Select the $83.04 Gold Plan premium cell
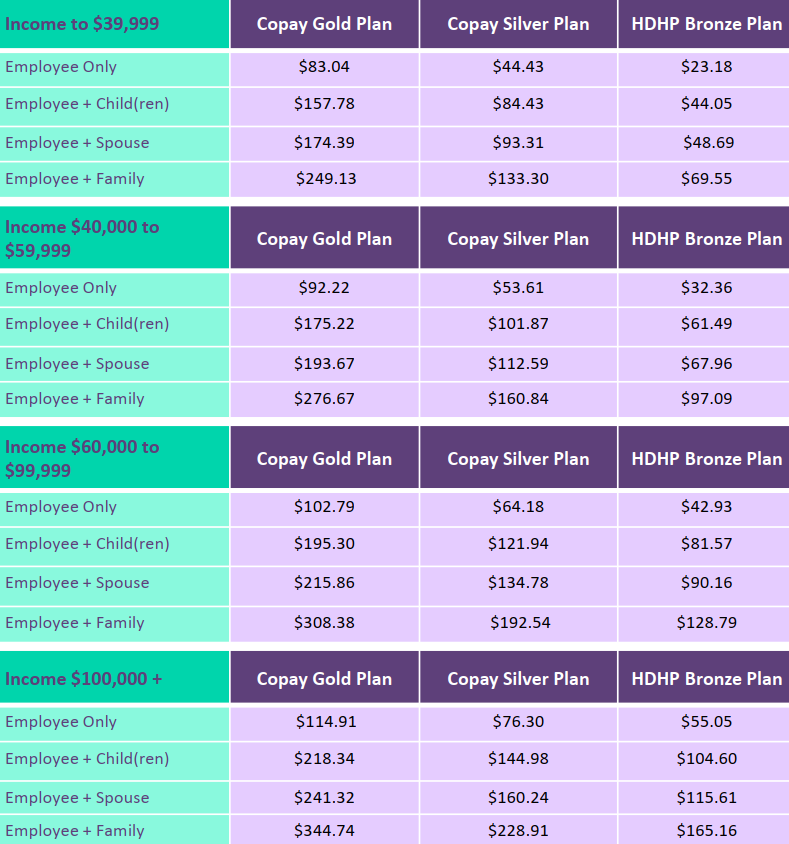Screen dimensions: 789x844 (x=324, y=67)
